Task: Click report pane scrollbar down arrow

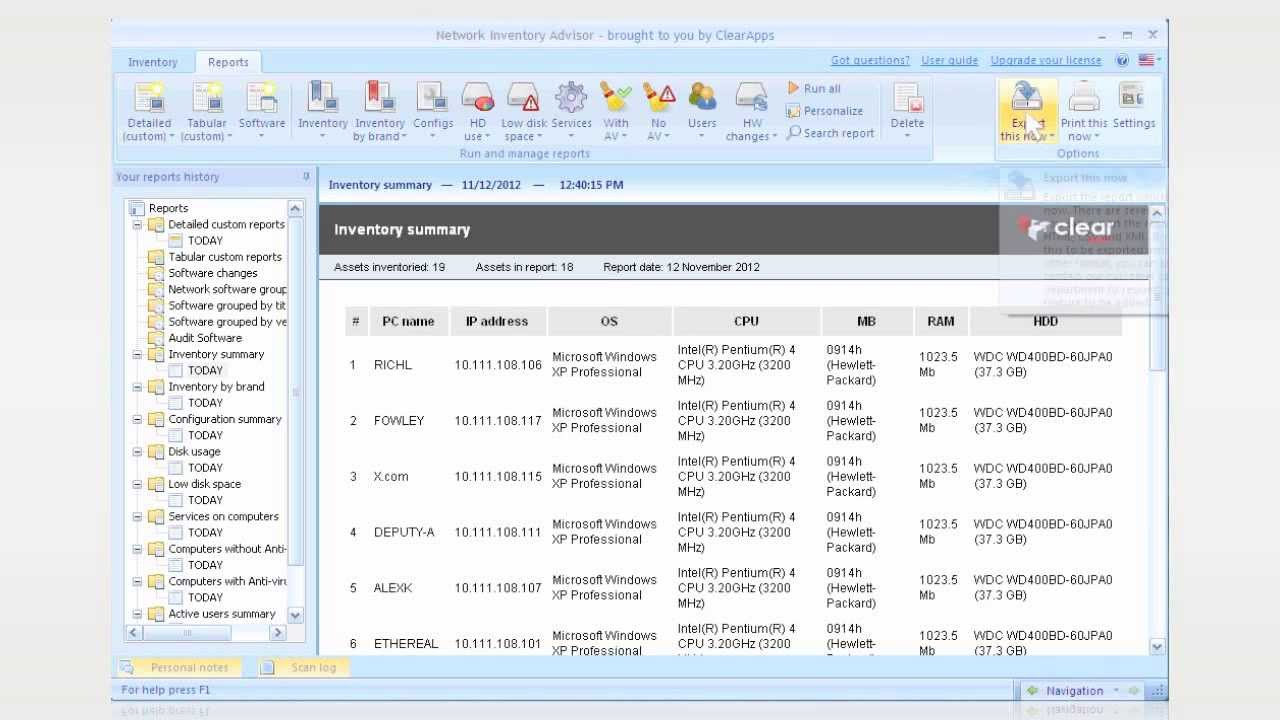Action: pyautogui.click(x=1158, y=647)
